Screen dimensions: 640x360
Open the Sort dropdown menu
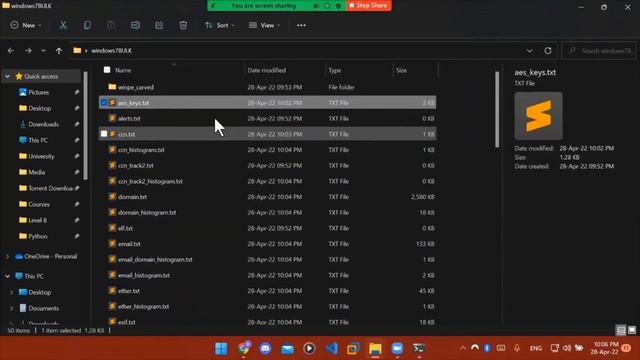[x=220, y=25]
